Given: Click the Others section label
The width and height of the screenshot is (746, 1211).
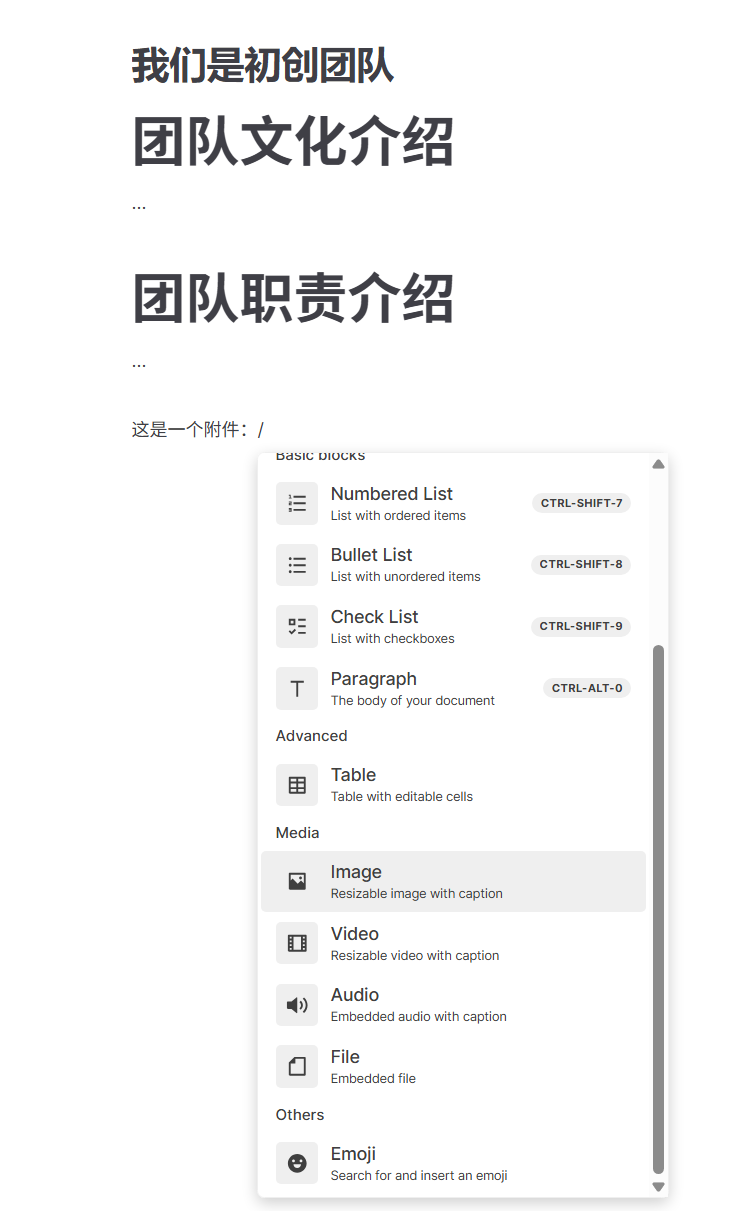Looking at the screenshot, I should pos(300,1115).
